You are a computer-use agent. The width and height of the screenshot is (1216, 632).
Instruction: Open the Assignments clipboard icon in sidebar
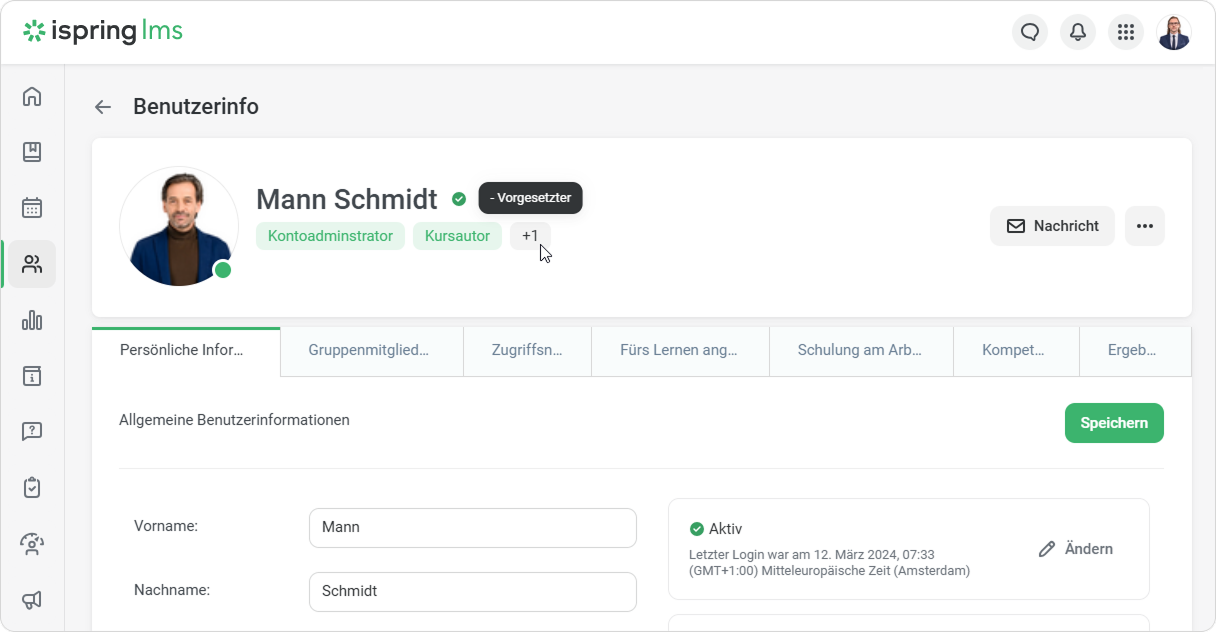32,488
